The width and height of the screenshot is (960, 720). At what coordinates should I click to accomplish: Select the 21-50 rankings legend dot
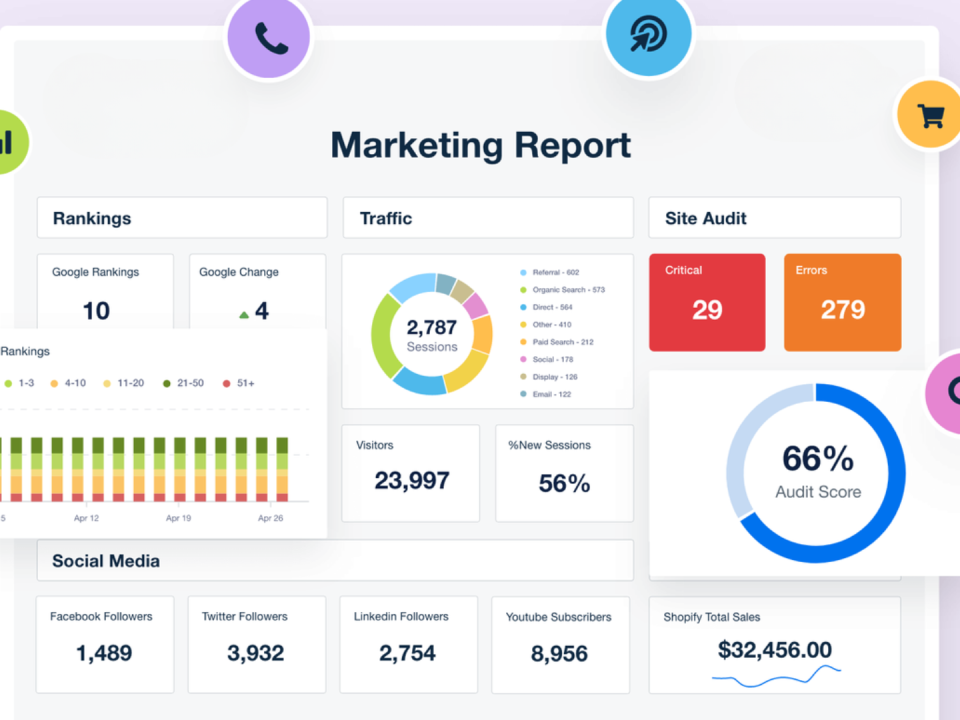(167, 383)
